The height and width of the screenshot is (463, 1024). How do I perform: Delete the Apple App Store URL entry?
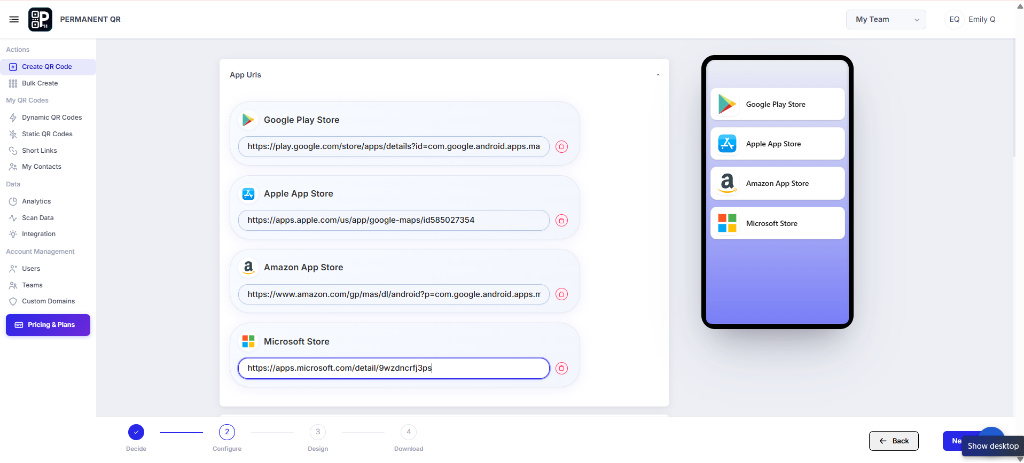coord(562,221)
